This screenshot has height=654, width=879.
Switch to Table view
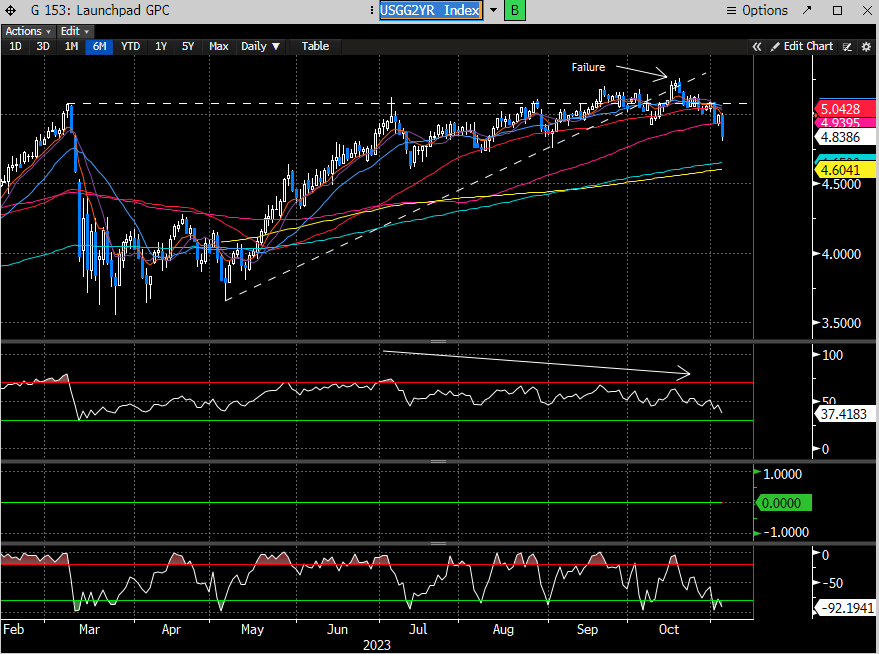pos(315,46)
